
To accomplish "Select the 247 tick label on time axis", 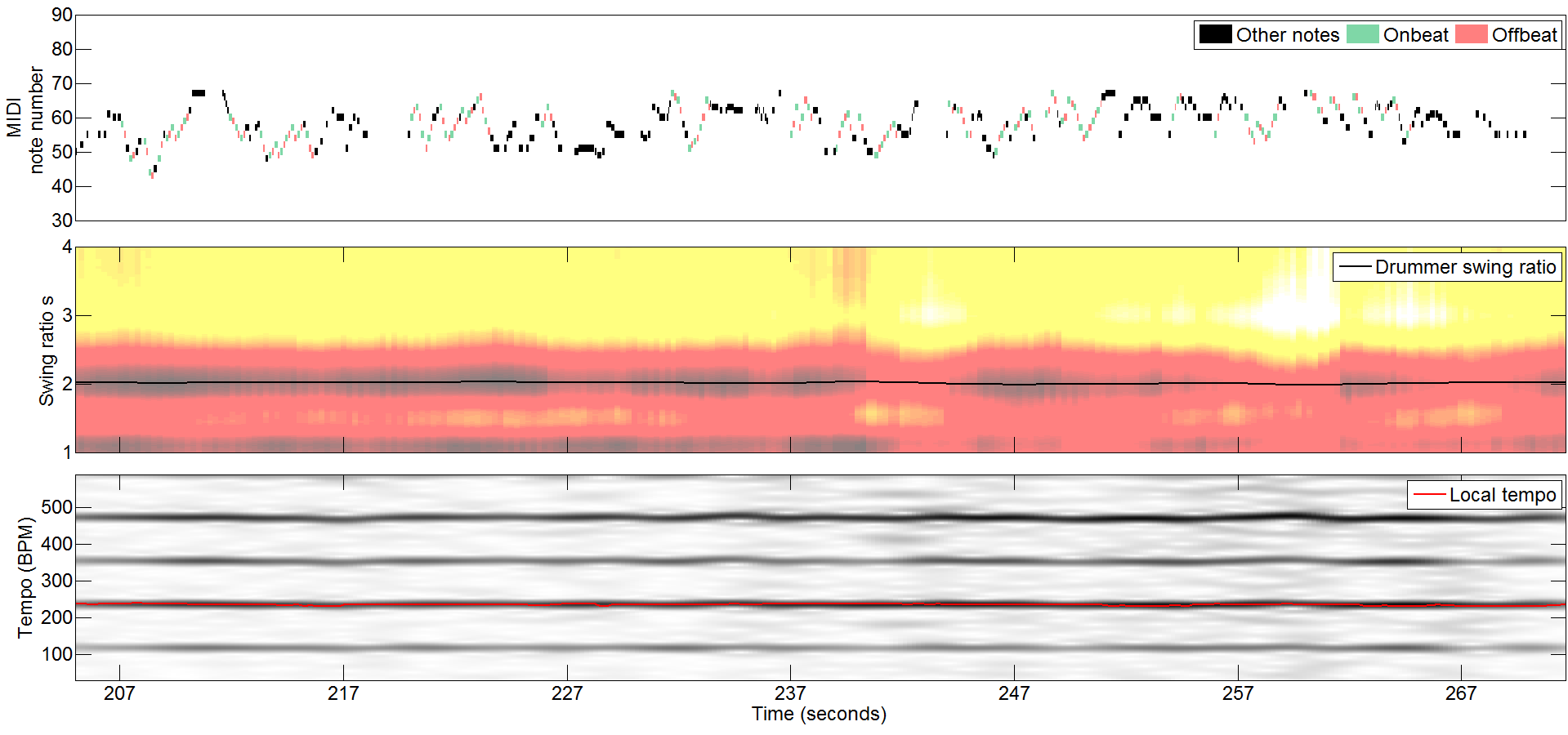I will tap(1014, 693).
